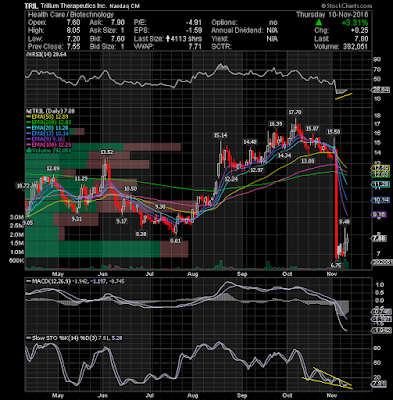Select the EMA(200) legend entry

coord(49,122)
